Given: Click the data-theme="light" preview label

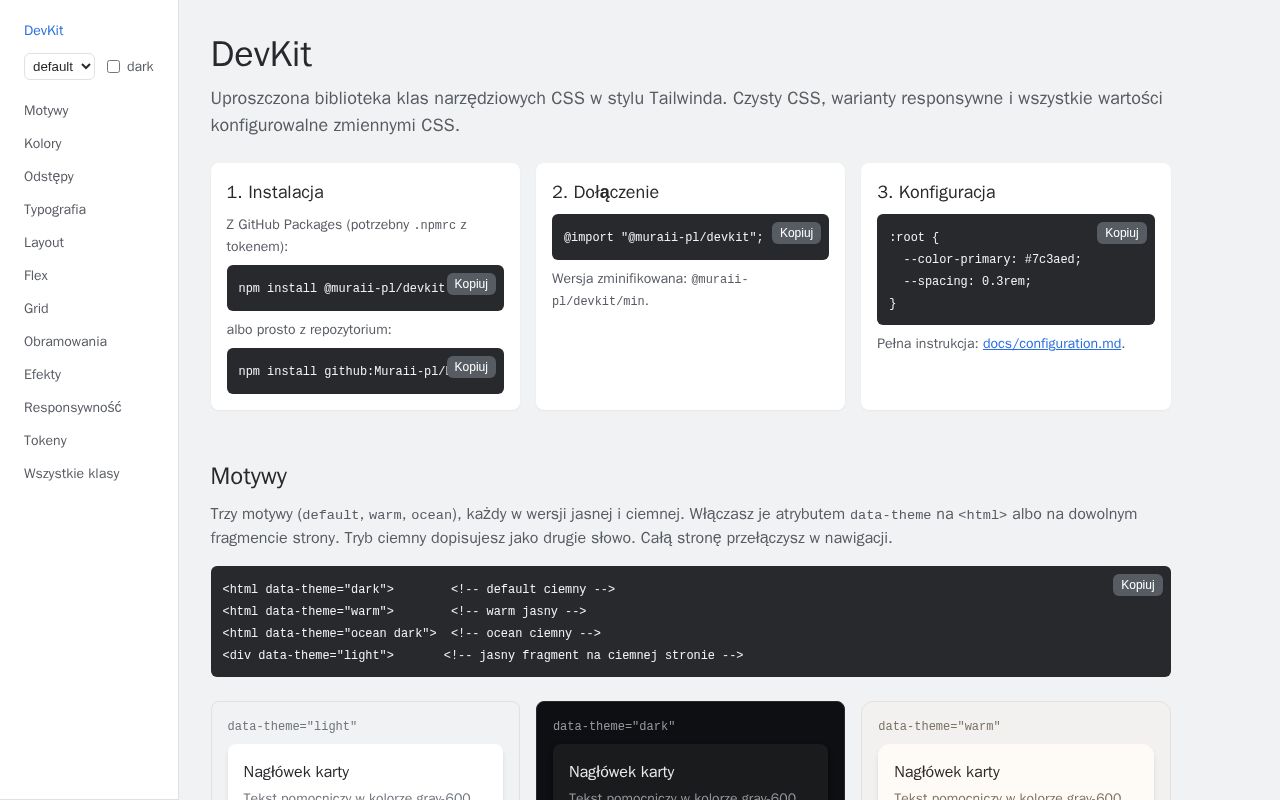Looking at the screenshot, I should tap(292, 726).
